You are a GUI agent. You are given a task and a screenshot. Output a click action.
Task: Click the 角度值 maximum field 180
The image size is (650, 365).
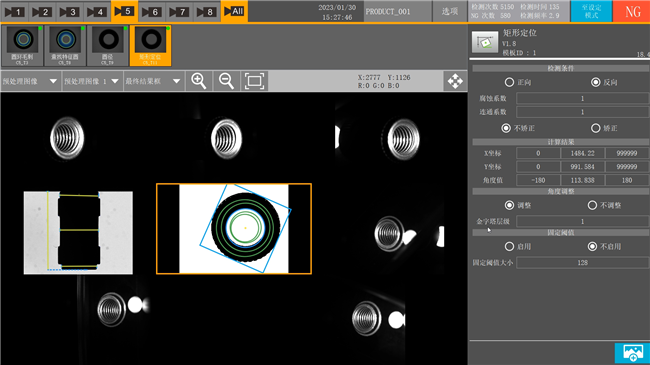(626, 180)
